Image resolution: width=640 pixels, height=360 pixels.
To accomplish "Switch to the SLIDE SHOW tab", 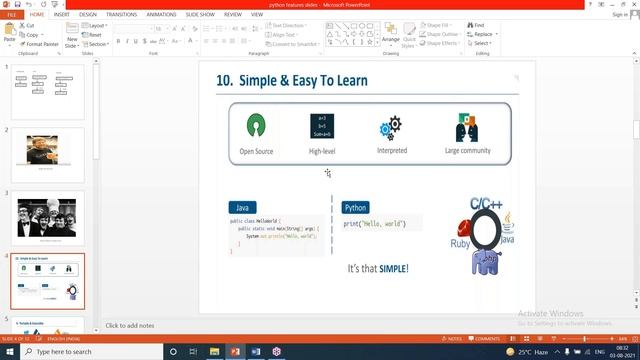I will pyautogui.click(x=200, y=14).
